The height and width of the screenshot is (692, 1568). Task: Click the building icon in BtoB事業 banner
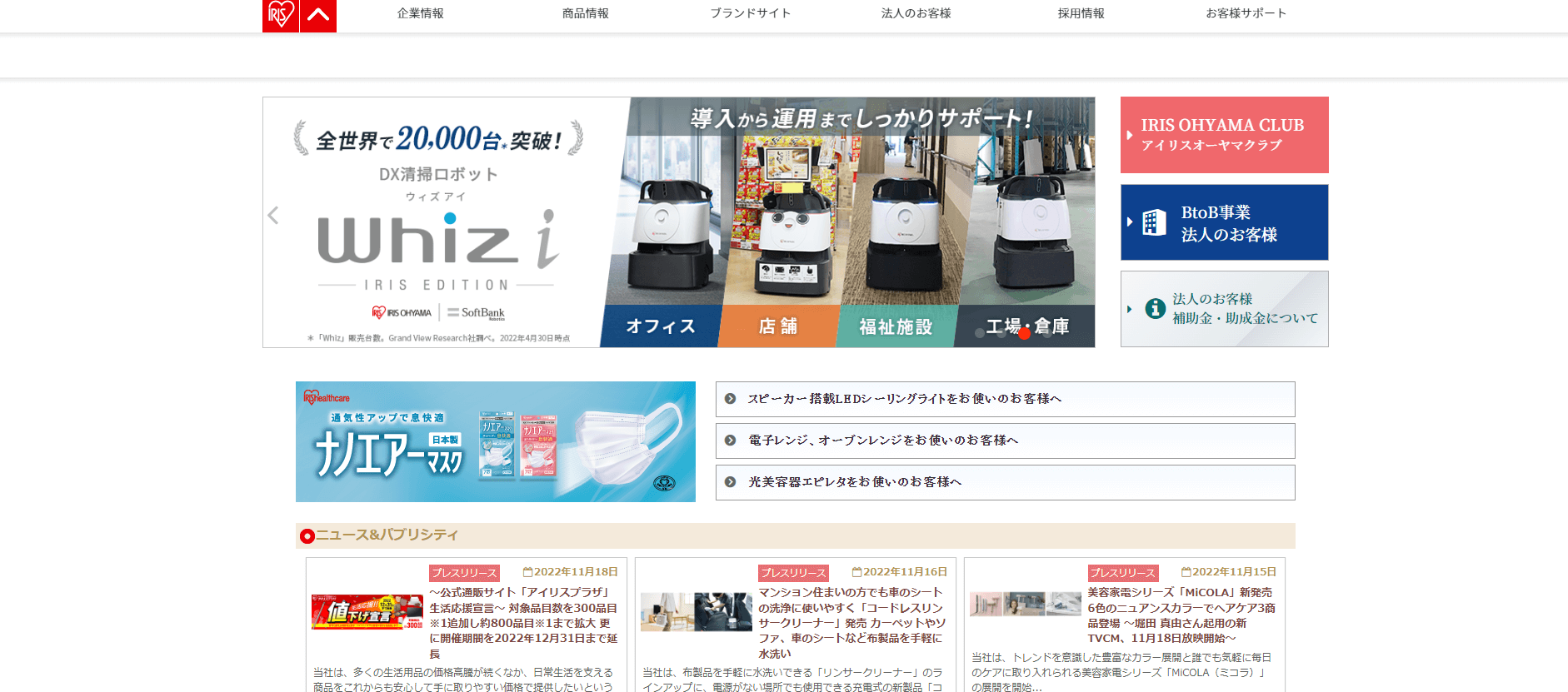[1154, 222]
